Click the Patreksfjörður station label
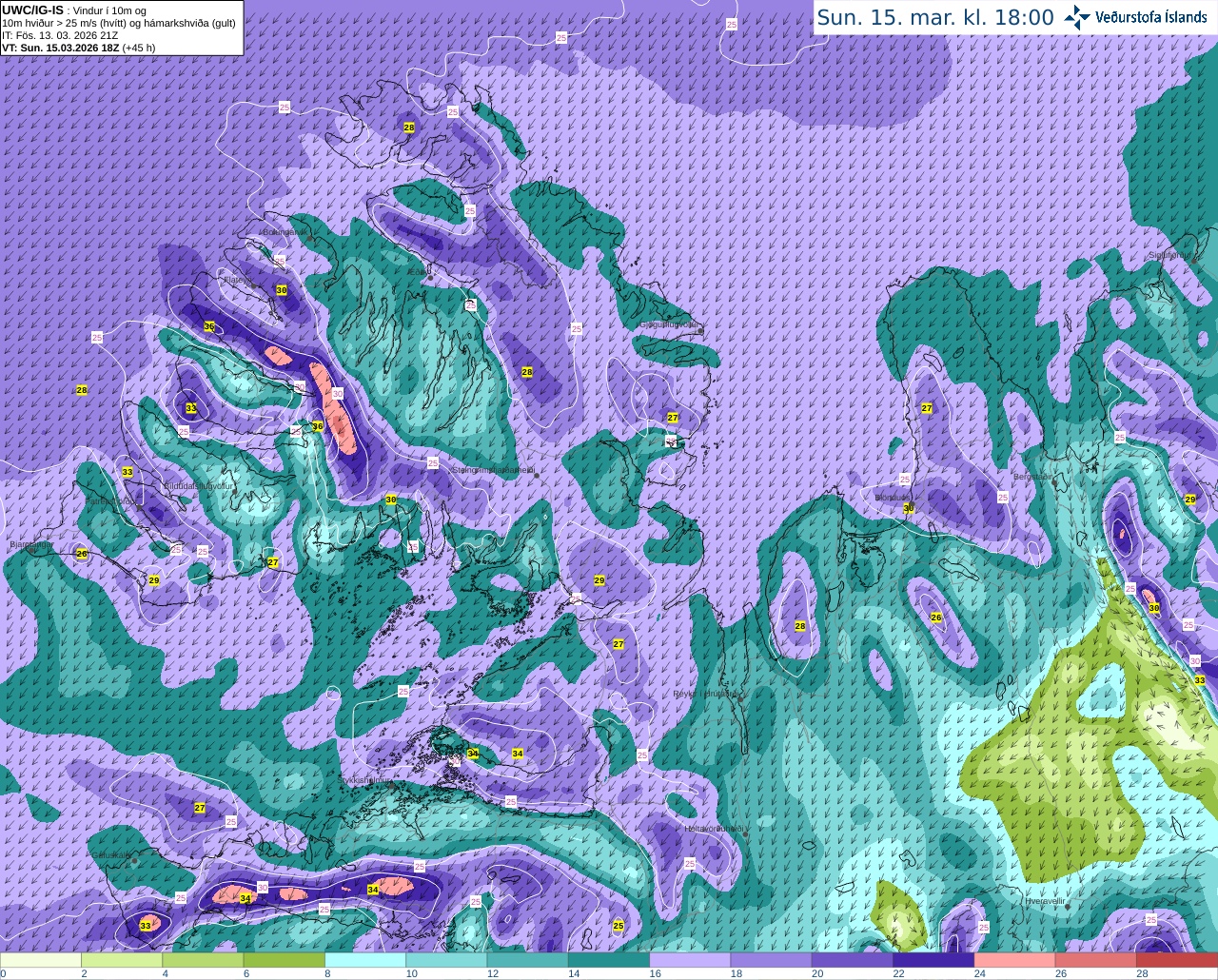This screenshot has height=980, width=1218. [111, 500]
